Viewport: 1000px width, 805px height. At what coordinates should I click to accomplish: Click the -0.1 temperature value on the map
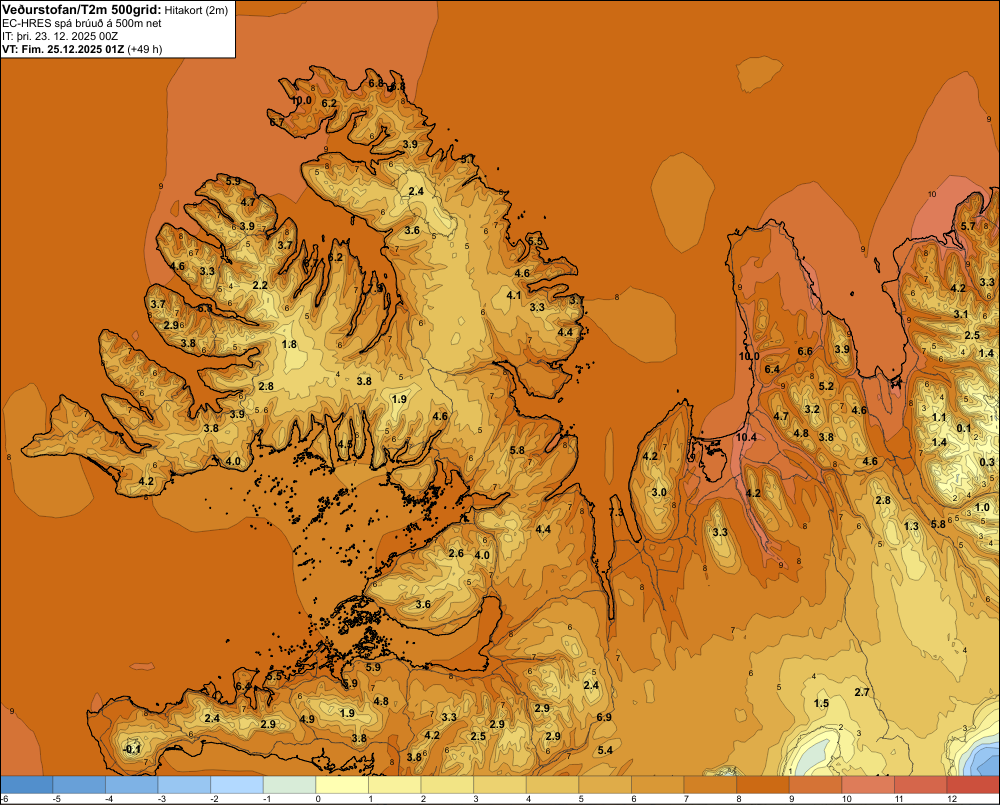click(132, 749)
